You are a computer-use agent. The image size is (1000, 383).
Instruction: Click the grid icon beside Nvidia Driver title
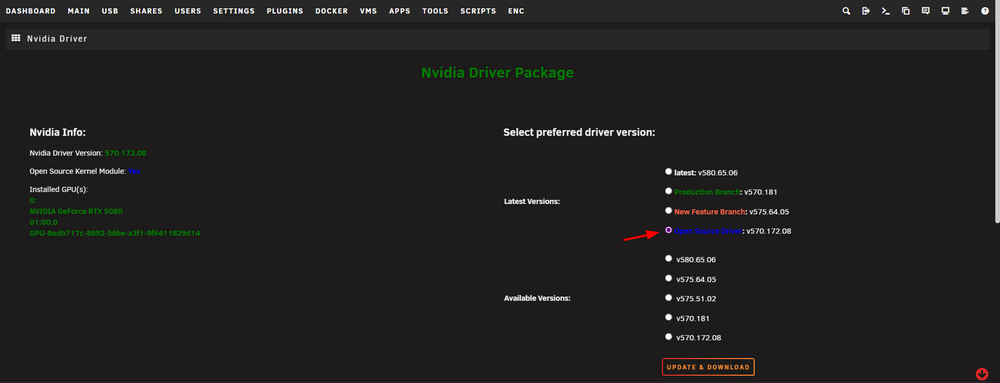[x=16, y=38]
